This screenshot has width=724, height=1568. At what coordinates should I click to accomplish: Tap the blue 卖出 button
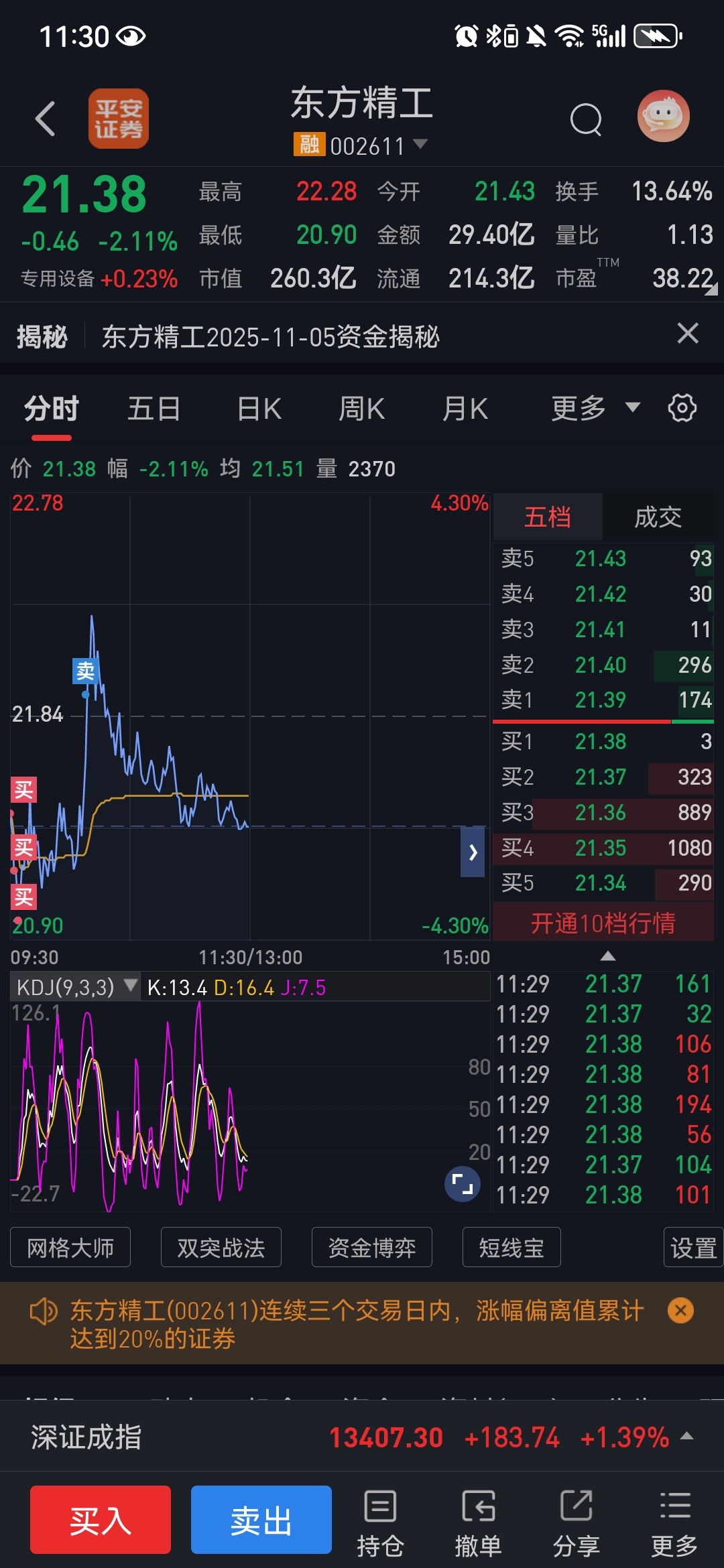(x=261, y=1520)
